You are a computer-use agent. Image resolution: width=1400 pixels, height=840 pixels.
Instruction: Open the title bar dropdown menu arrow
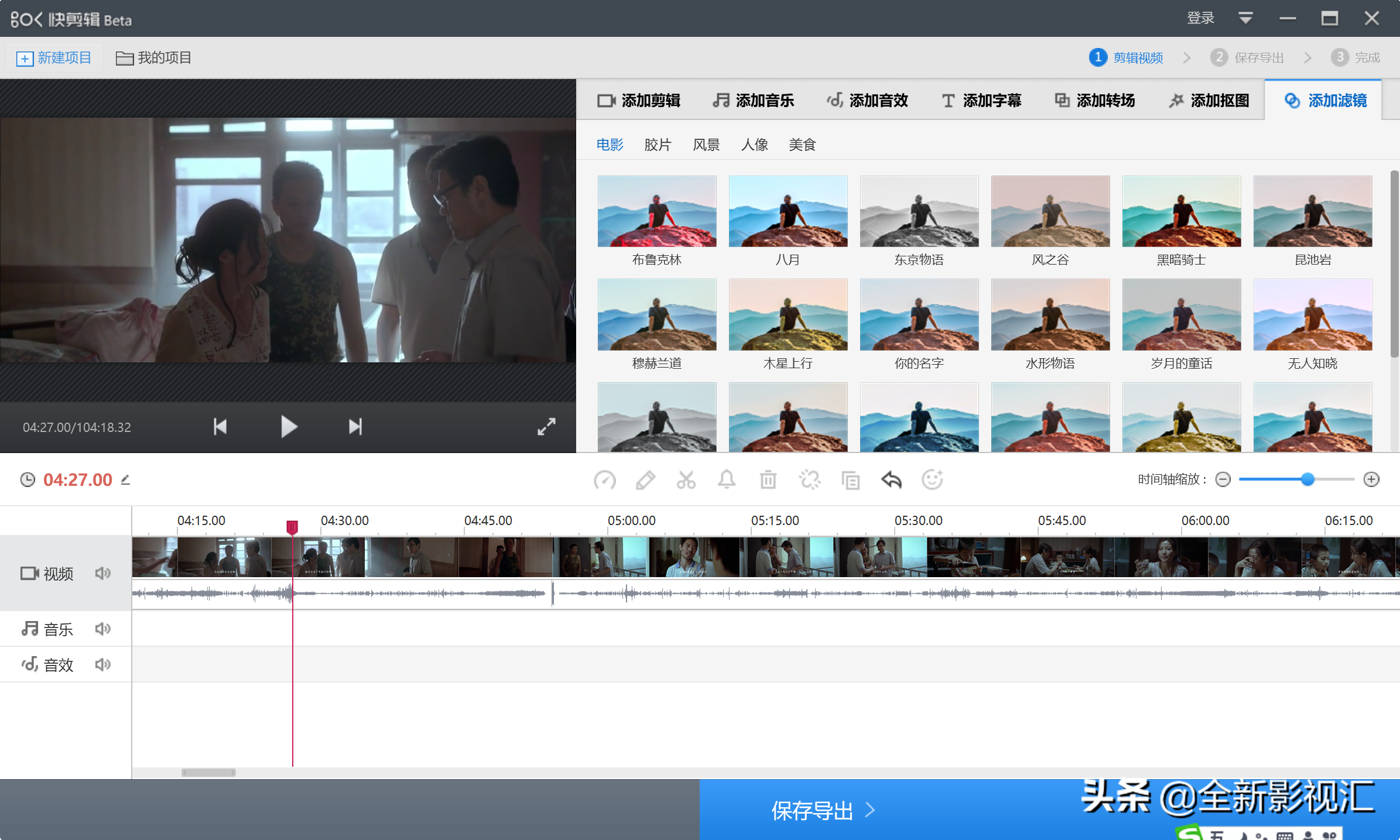point(1245,18)
